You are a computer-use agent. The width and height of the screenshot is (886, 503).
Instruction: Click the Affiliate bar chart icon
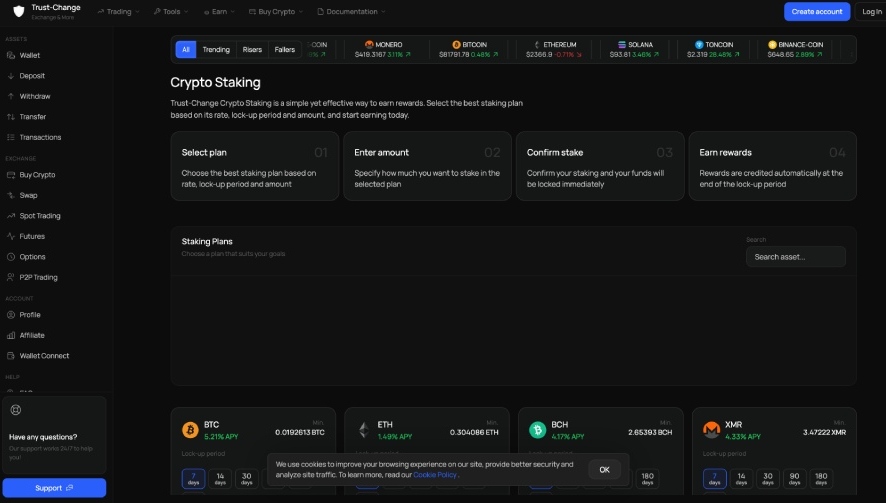(11, 335)
